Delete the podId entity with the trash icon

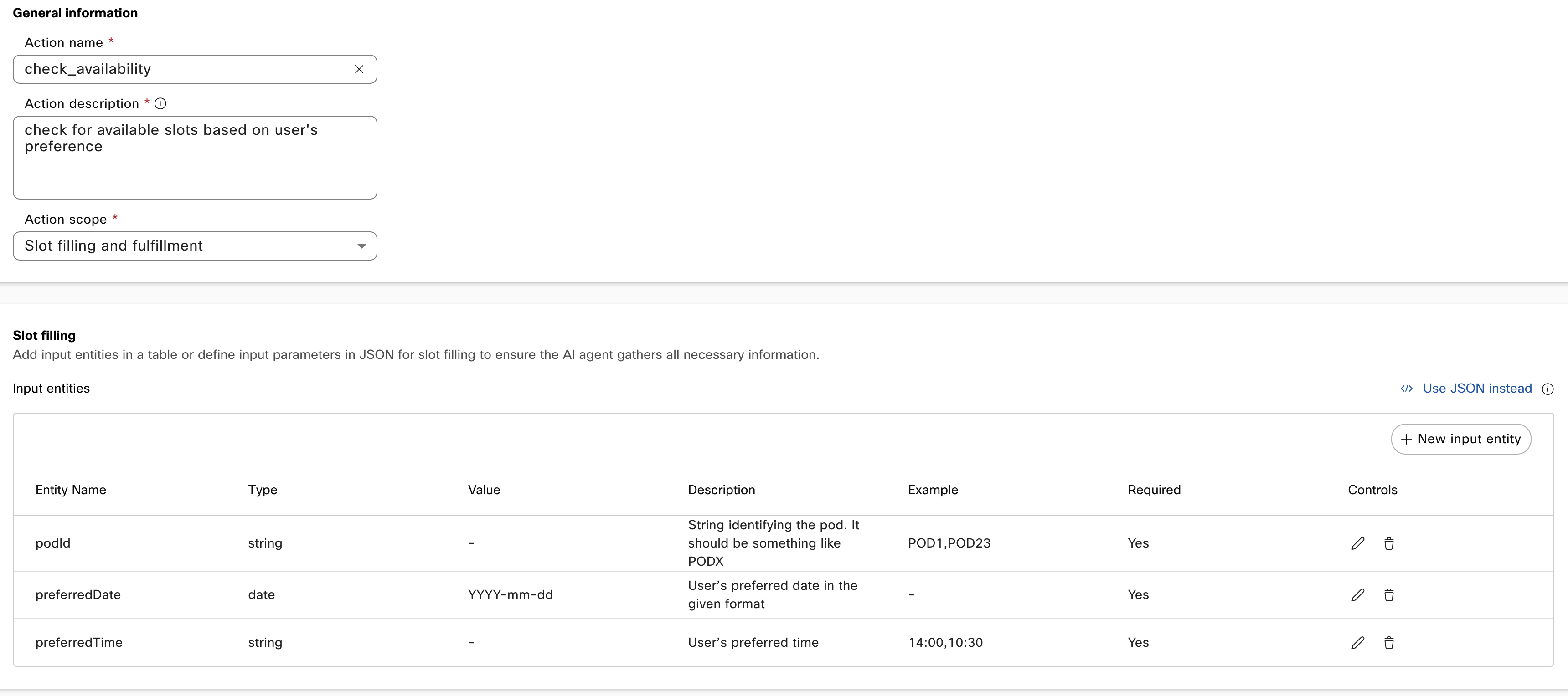coord(1389,543)
